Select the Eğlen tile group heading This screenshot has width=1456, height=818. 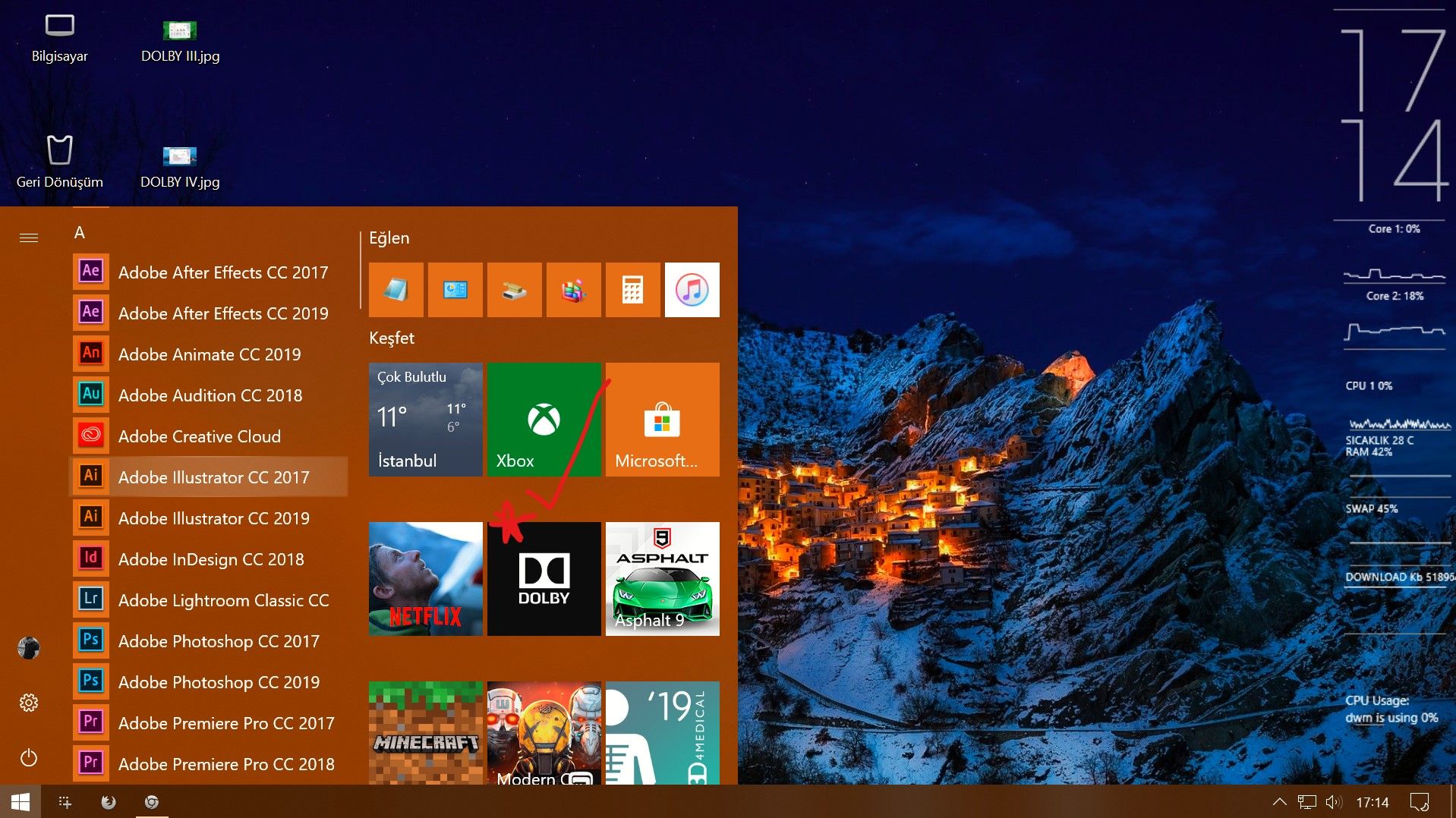pyautogui.click(x=389, y=238)
